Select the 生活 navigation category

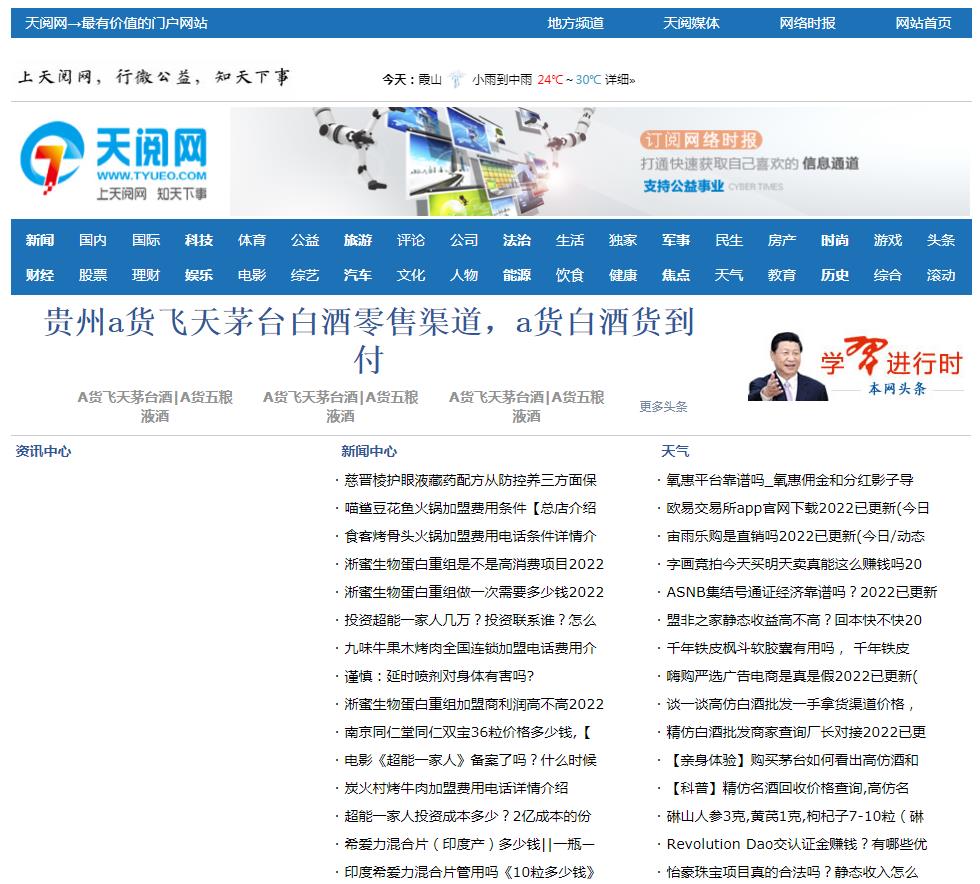[570, 240]
